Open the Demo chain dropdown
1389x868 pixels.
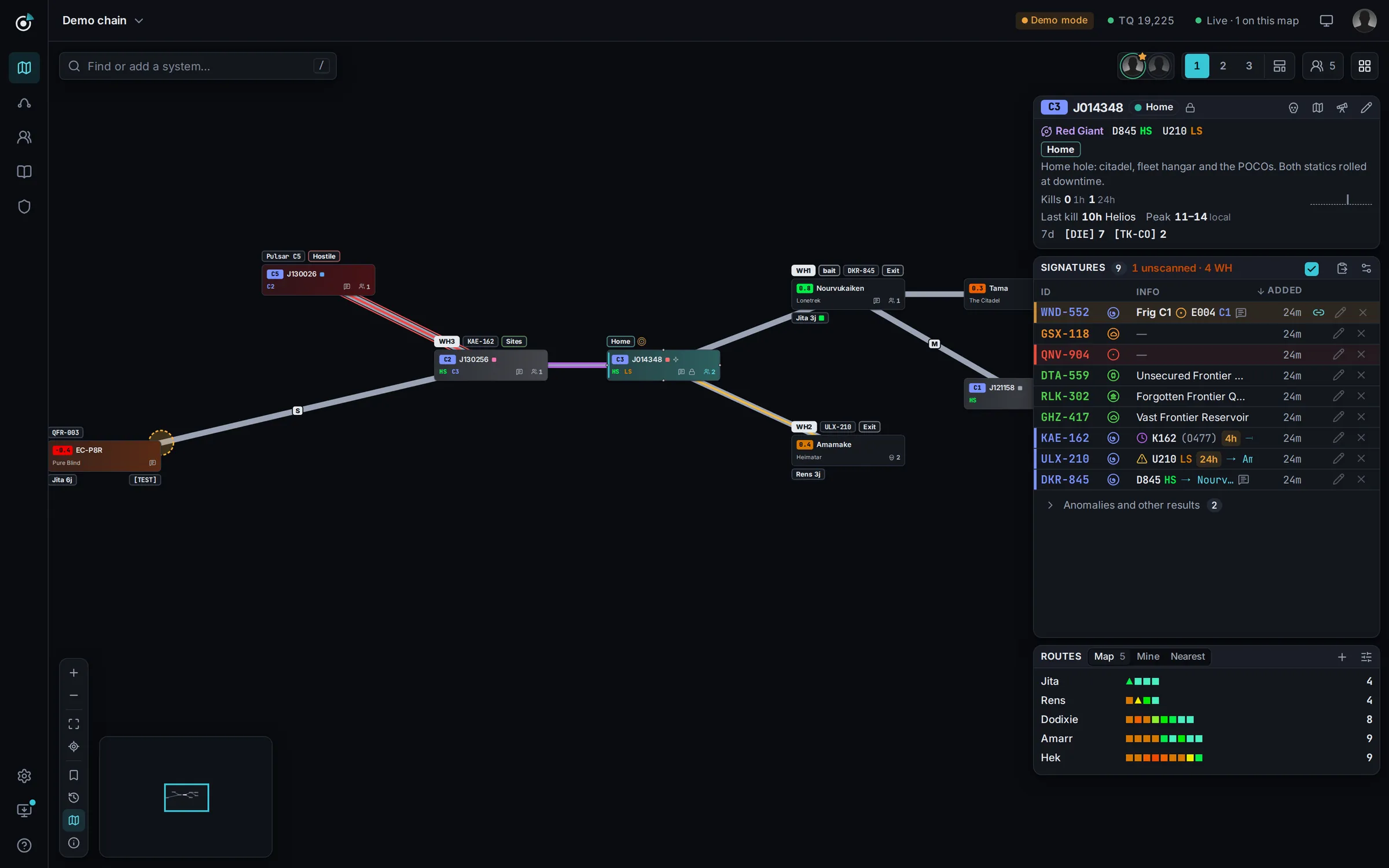coord(102,20)
